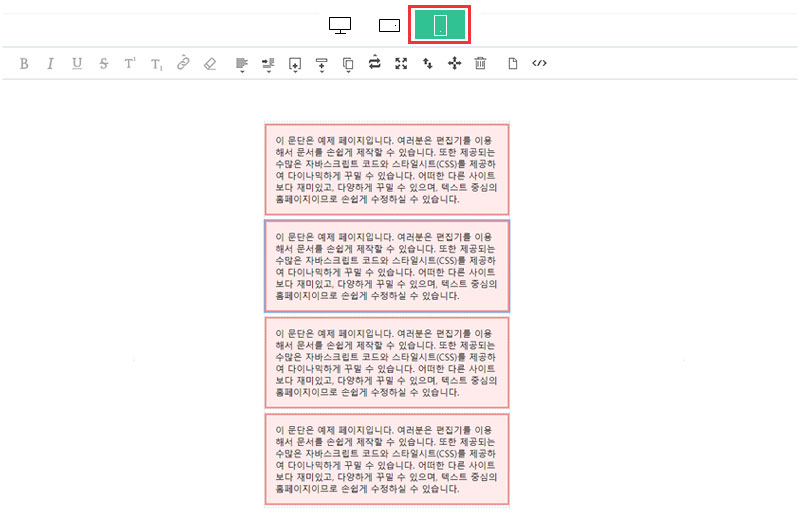Click the four-arrow move icon

tap(454, 64)
